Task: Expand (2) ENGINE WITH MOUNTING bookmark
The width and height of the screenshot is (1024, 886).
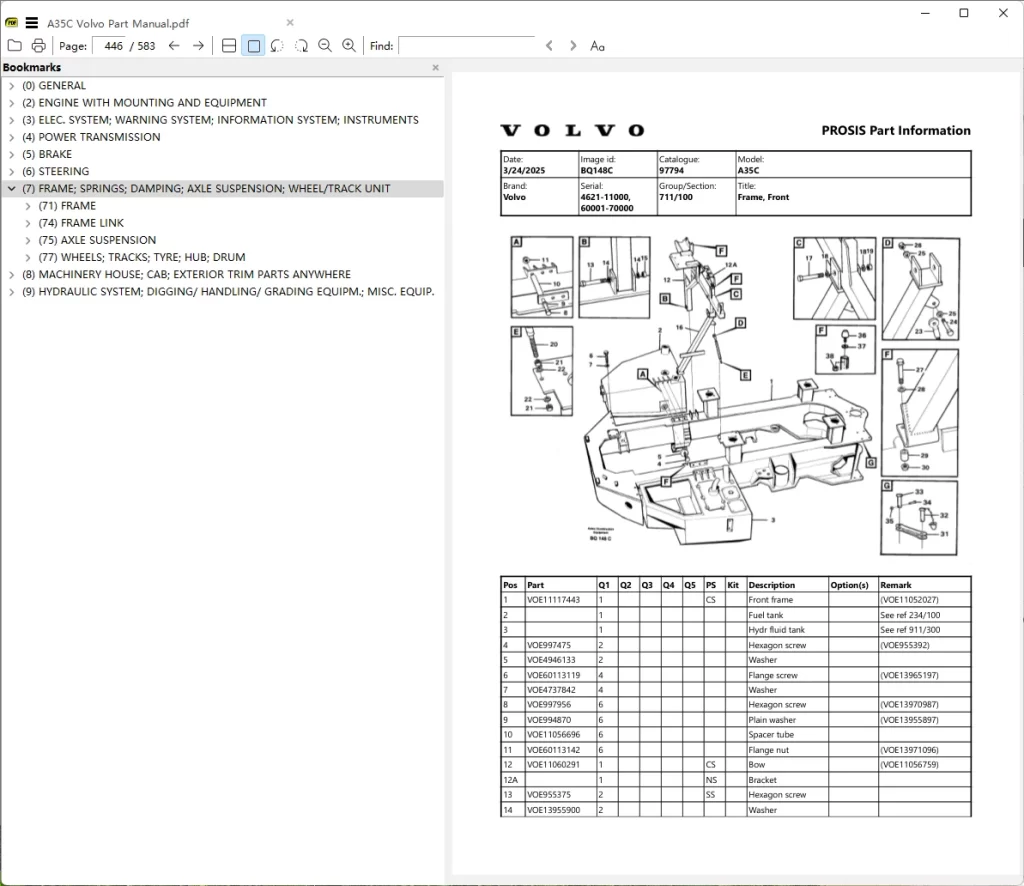Action: pyautogui.click(x=11, y=103)
